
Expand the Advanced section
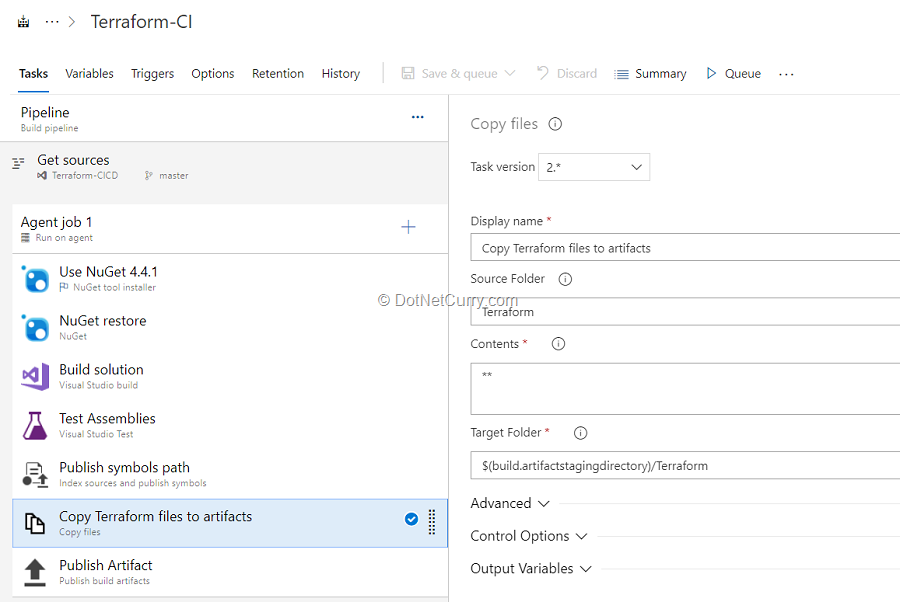click(x=510, y=503)
